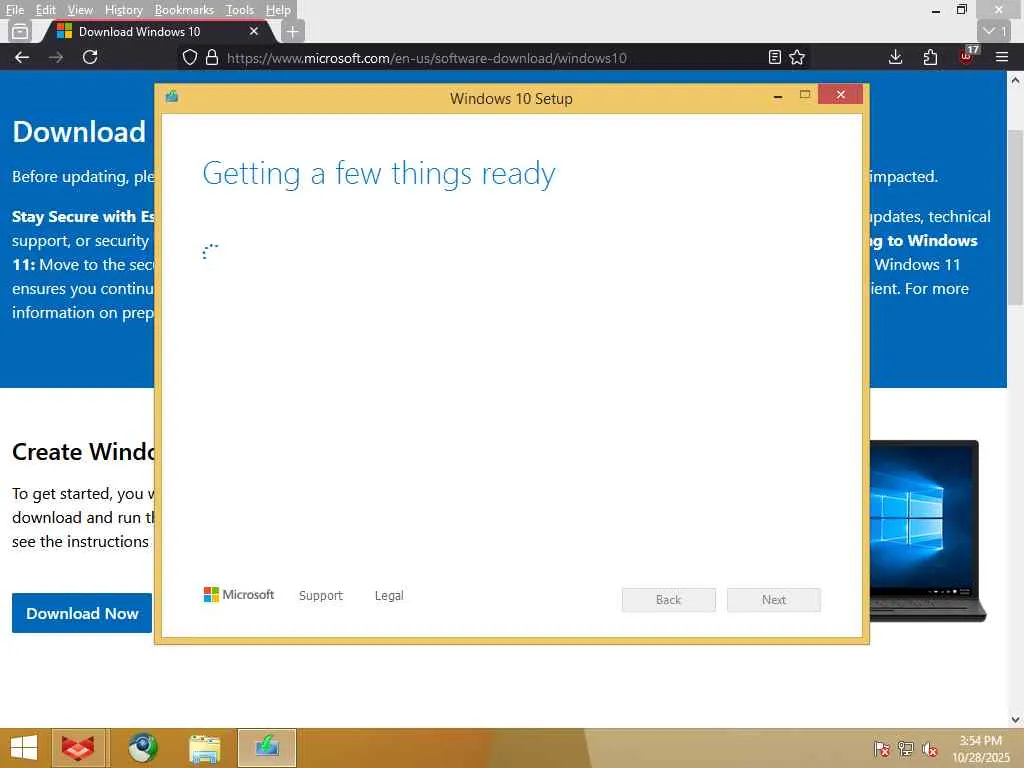This screenshot has width=1024, height=768.
Task: Click the Action Center flag tray icon
Action: point(882,749)
